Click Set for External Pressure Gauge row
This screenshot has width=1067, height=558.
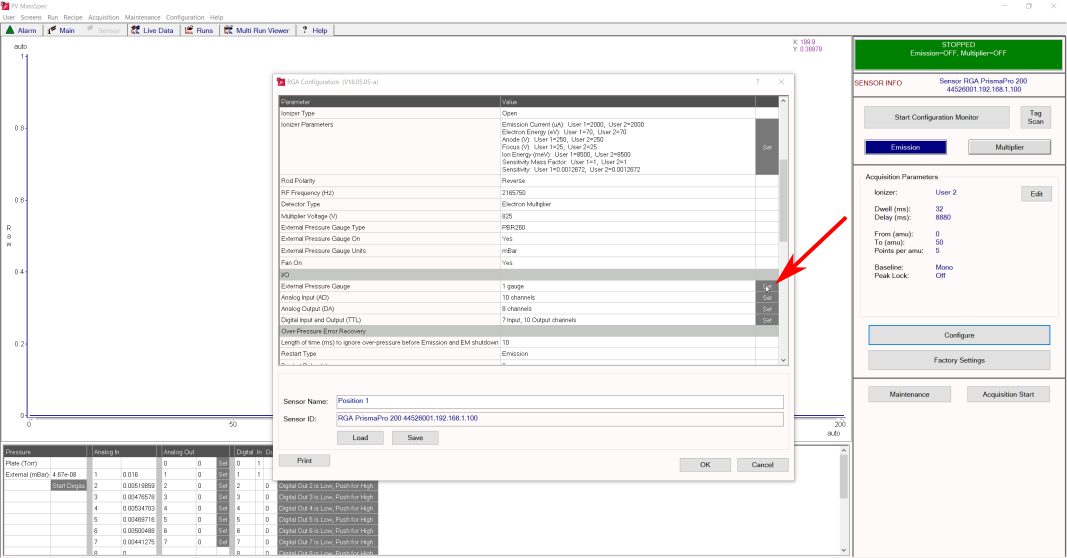pos(767,286)
